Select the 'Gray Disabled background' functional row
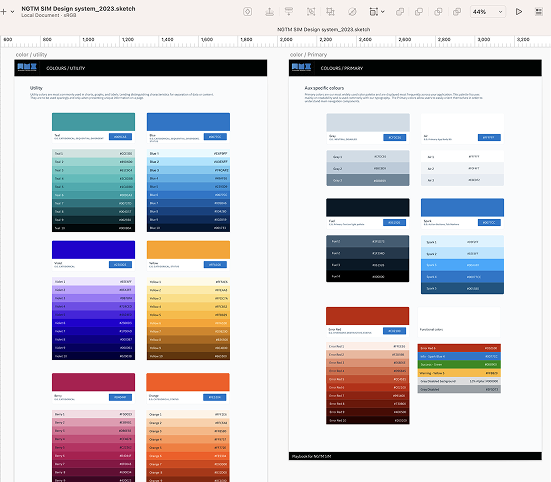 point(459,381)
